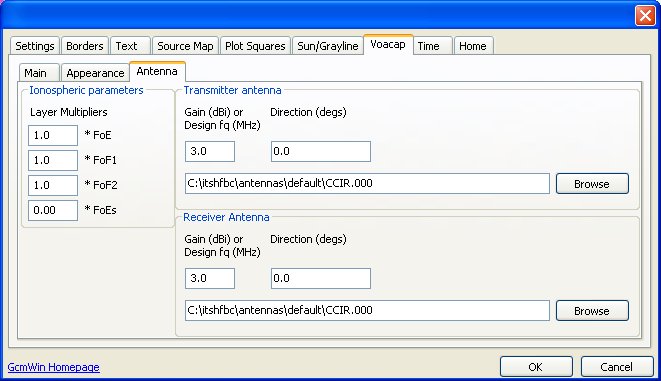
Task: Open the GcmWin Homepage link
Action: click(x=54, y=367)
